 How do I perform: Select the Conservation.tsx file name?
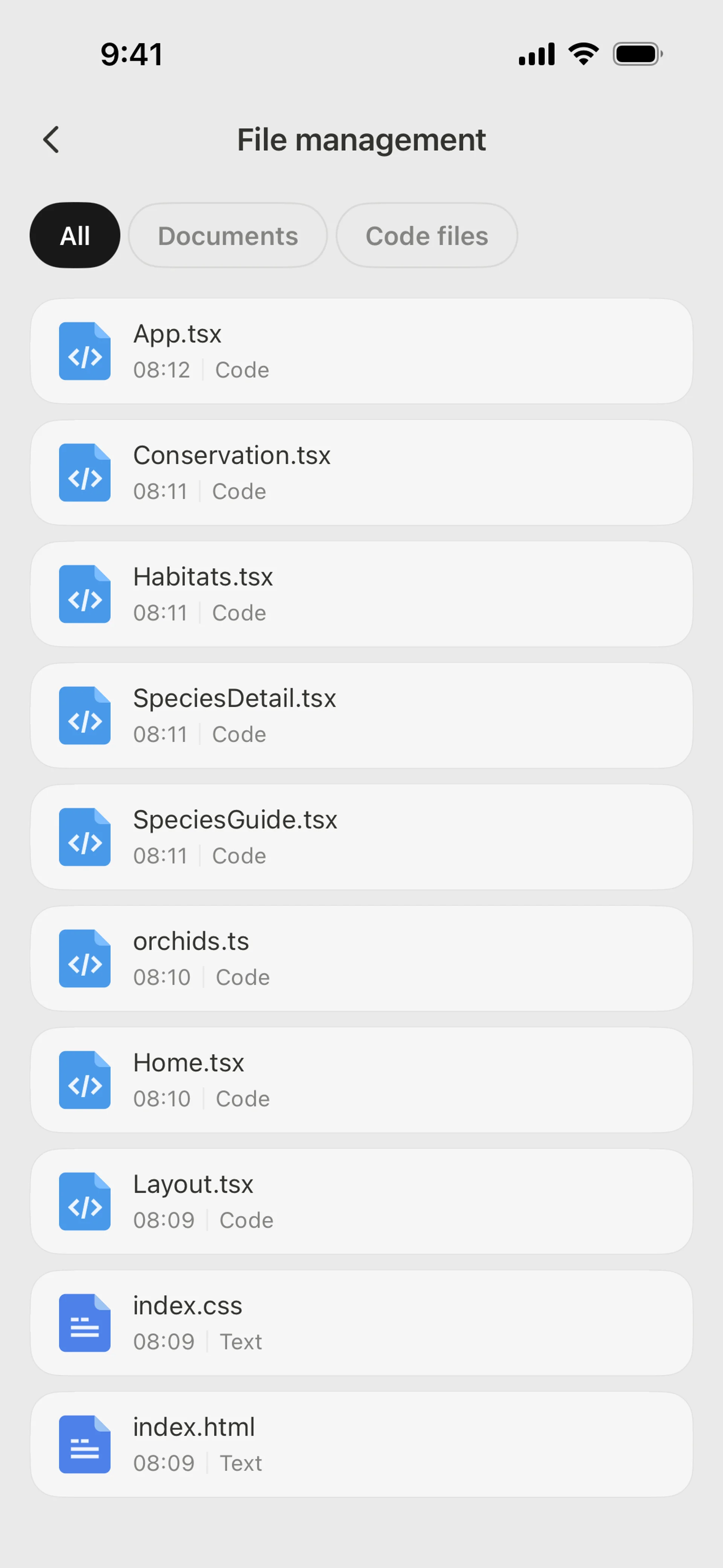232,456
